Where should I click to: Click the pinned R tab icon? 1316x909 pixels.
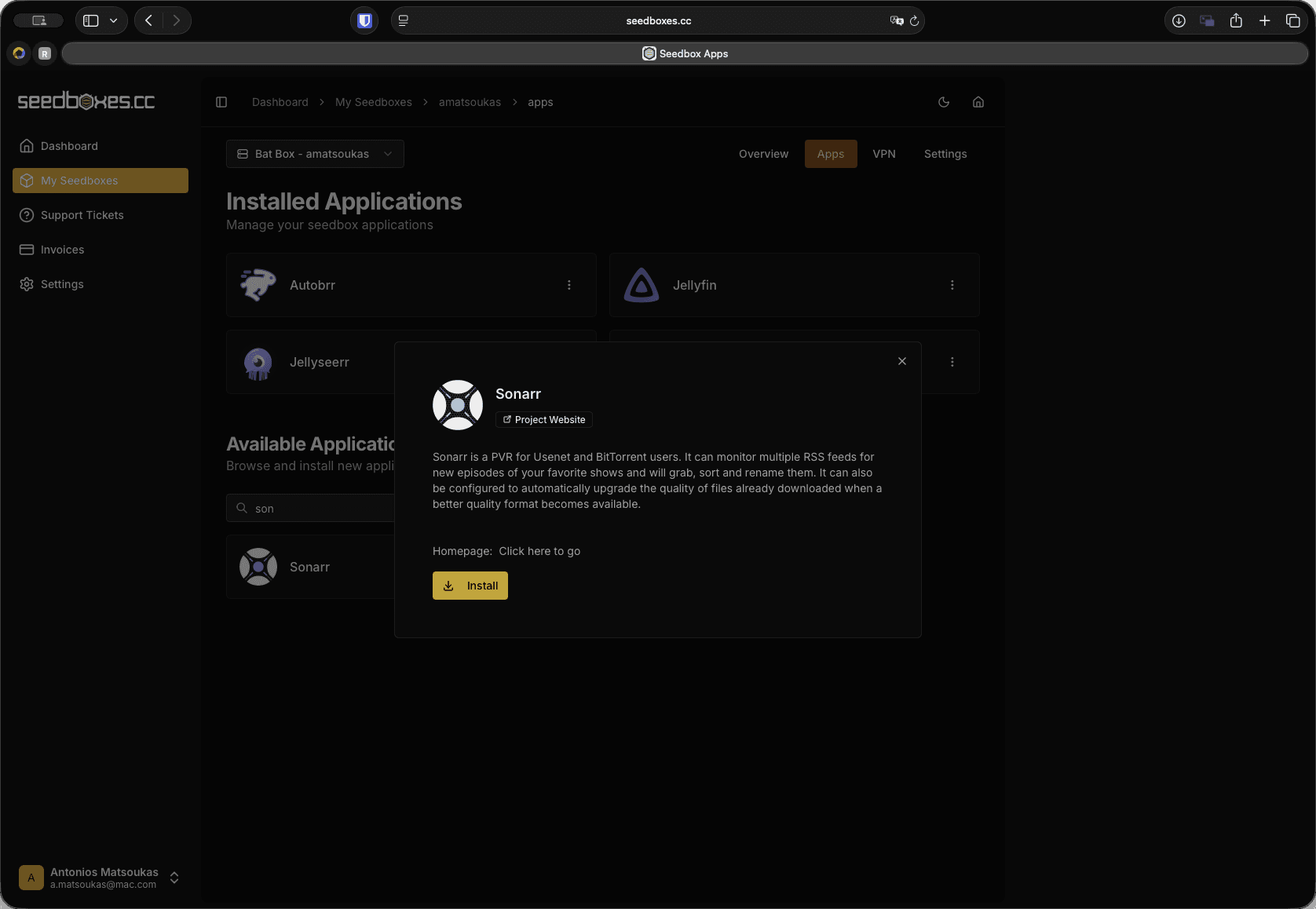pos(45,53)
